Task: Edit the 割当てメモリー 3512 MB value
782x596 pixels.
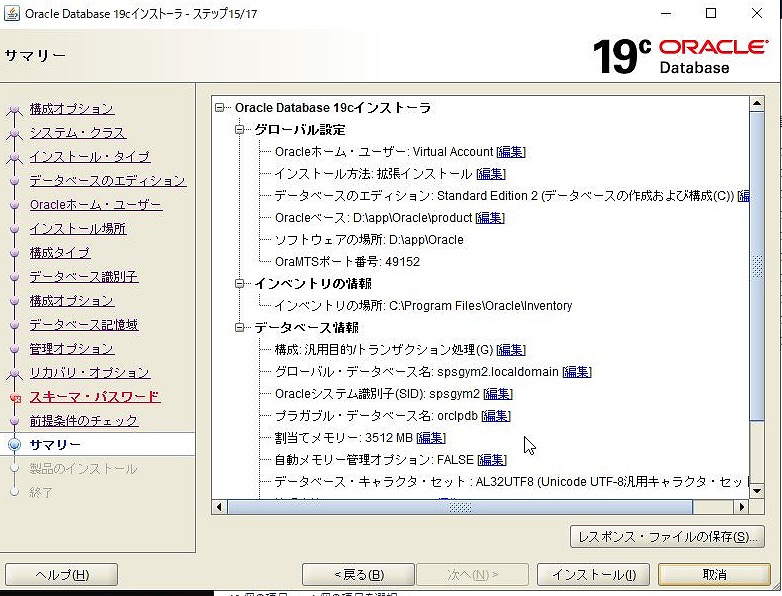Action: pyautogui.click(x=431, y=437)
